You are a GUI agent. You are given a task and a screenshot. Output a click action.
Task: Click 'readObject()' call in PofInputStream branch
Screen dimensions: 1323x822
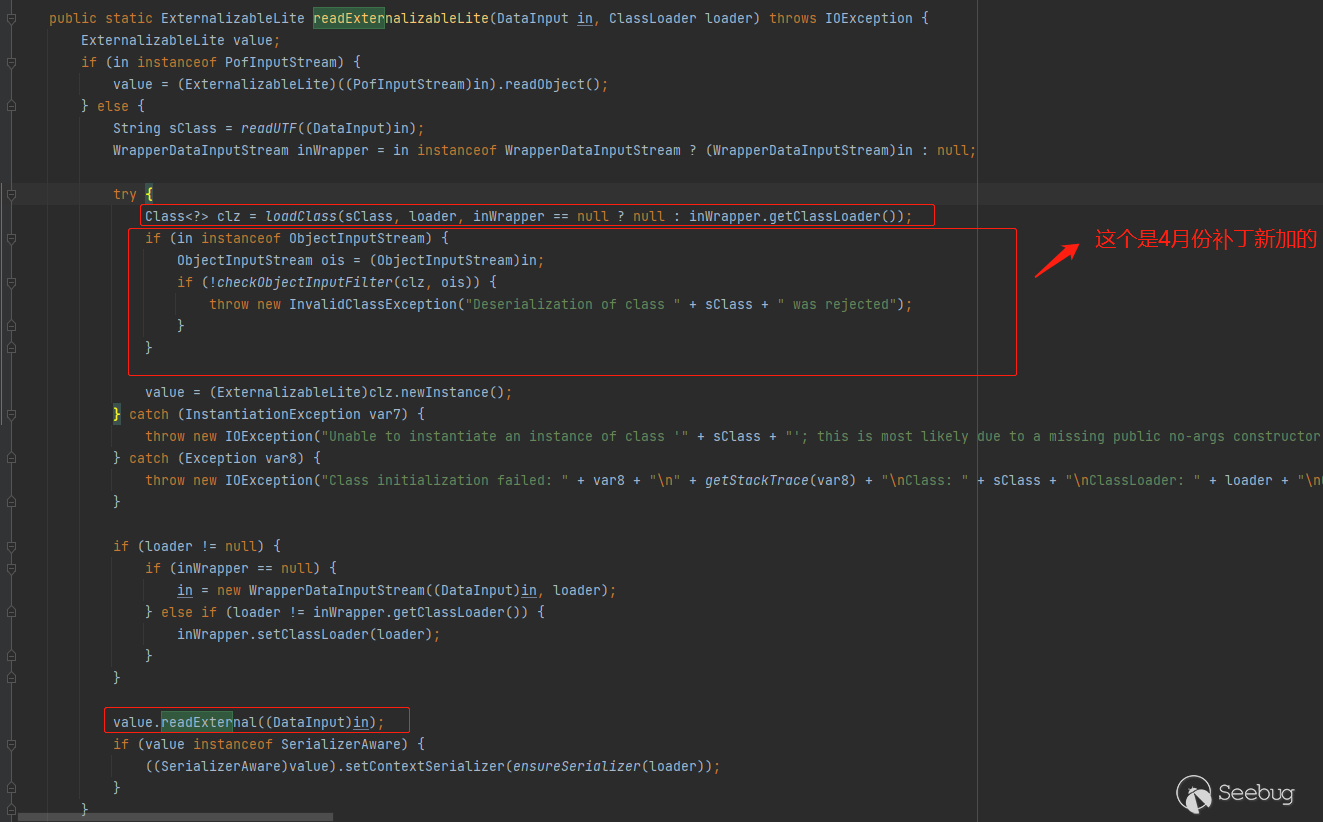pyautogui.click(x=553, y=84)
